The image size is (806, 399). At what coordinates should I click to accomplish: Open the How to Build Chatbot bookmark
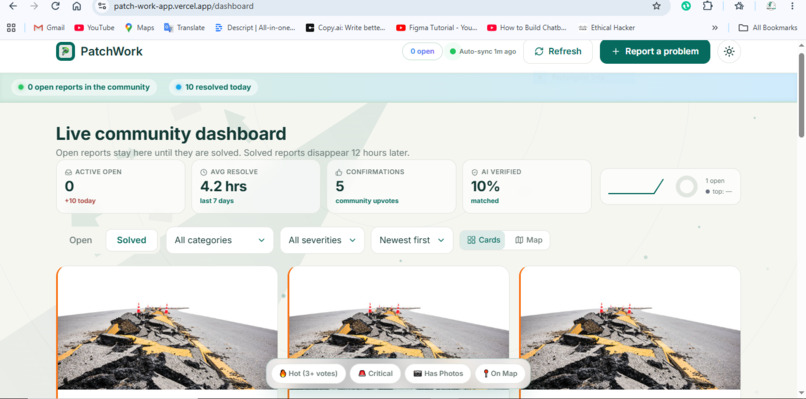click(x=527, y=28)
